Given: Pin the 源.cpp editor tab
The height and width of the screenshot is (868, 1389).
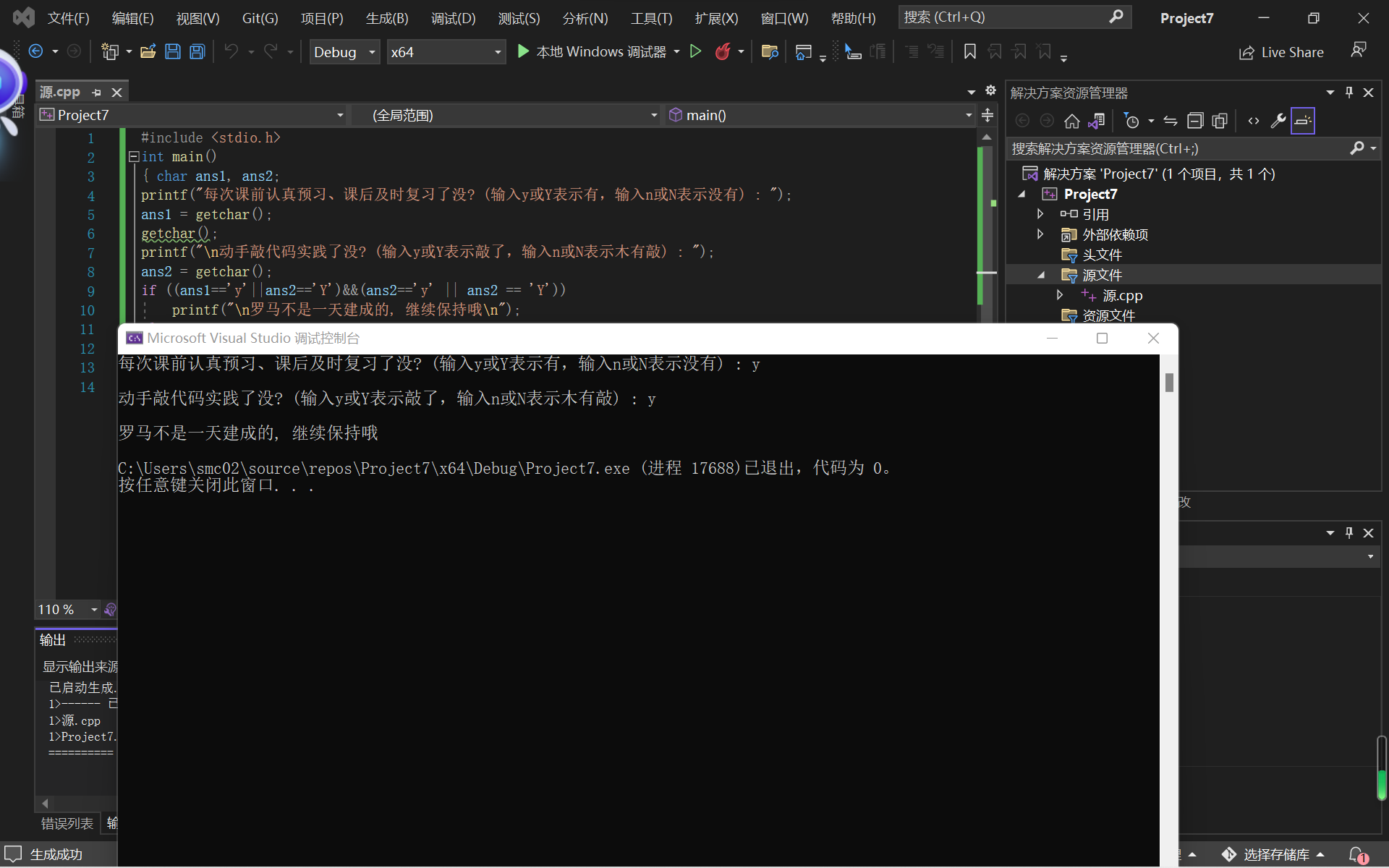Looking at the screenshot, I should 97,93.
